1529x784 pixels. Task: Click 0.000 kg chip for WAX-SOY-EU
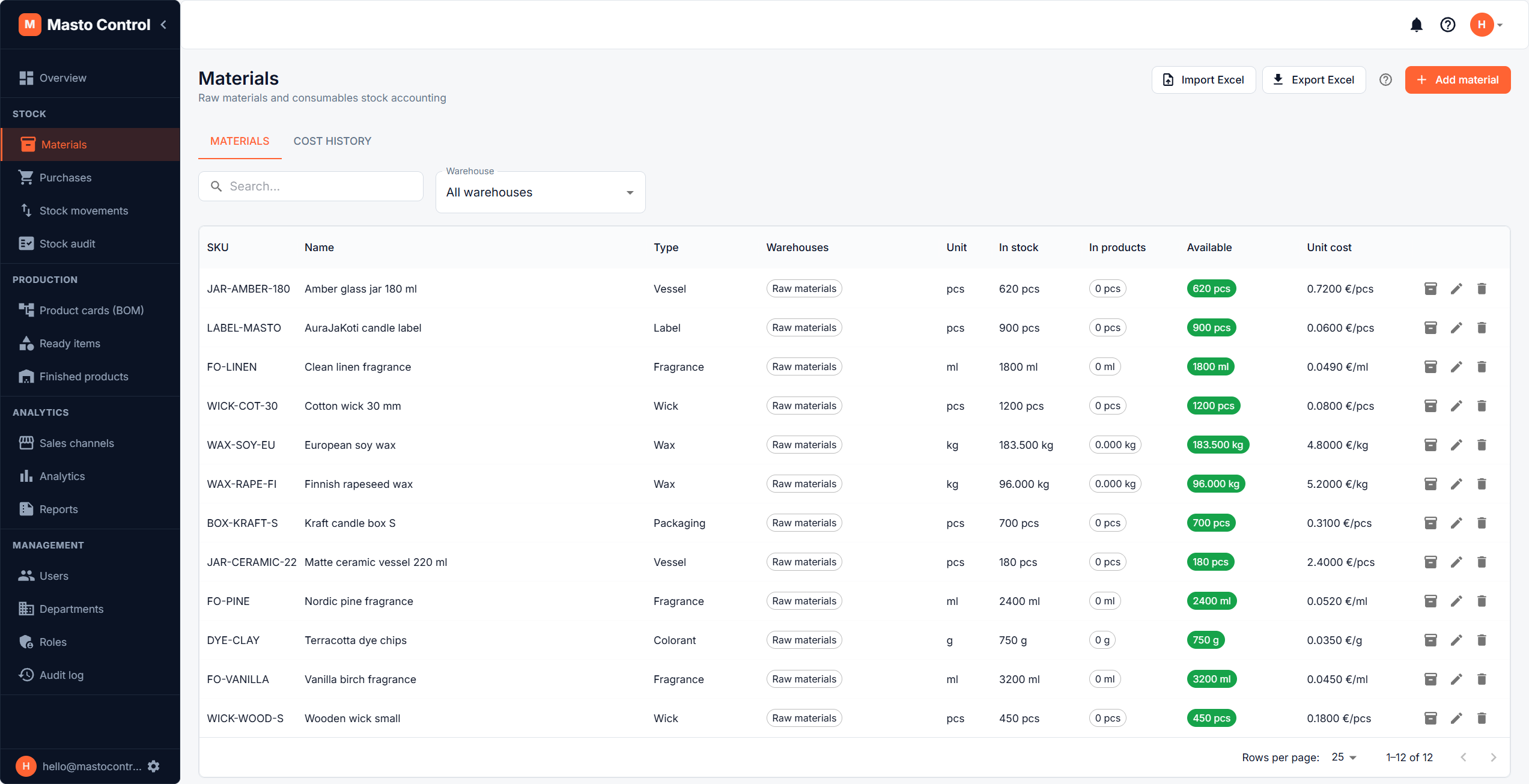click(x=1115, y=445)
